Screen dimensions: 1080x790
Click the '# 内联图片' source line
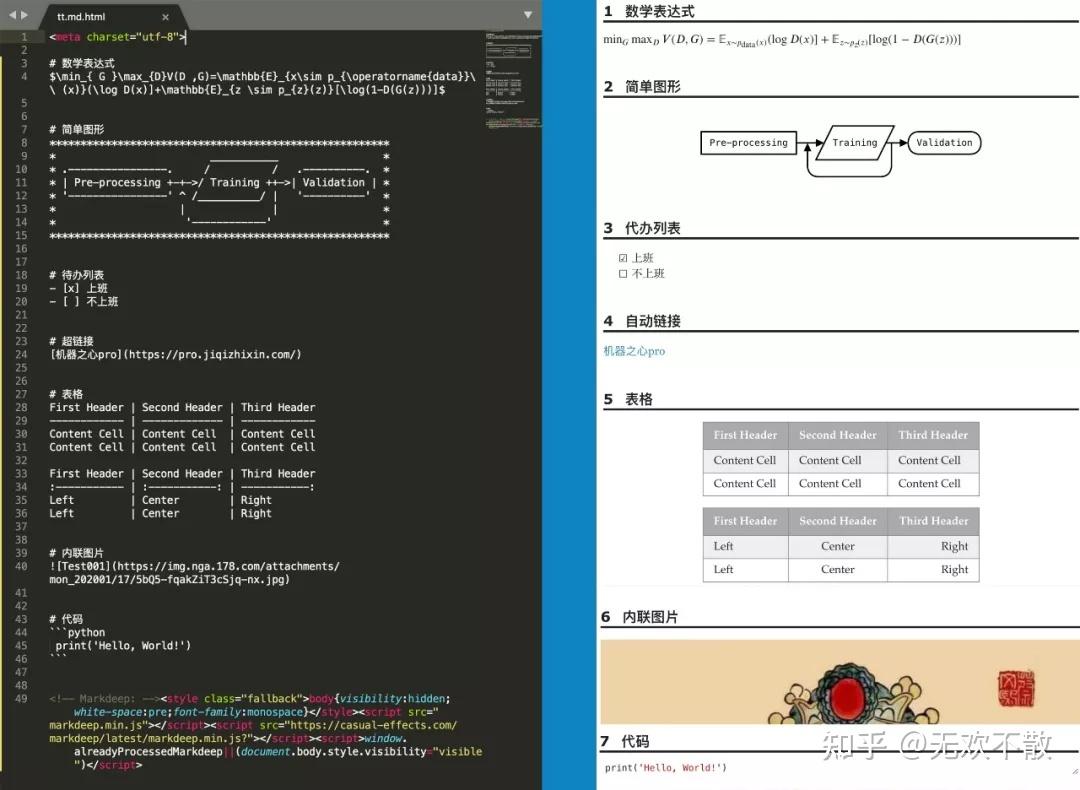[76, 552]
